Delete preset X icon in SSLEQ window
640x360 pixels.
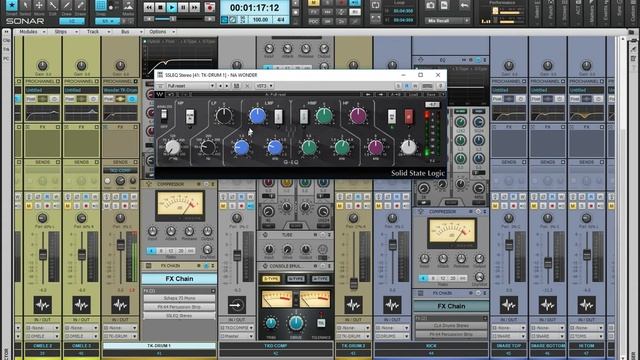tap(247, 86)
